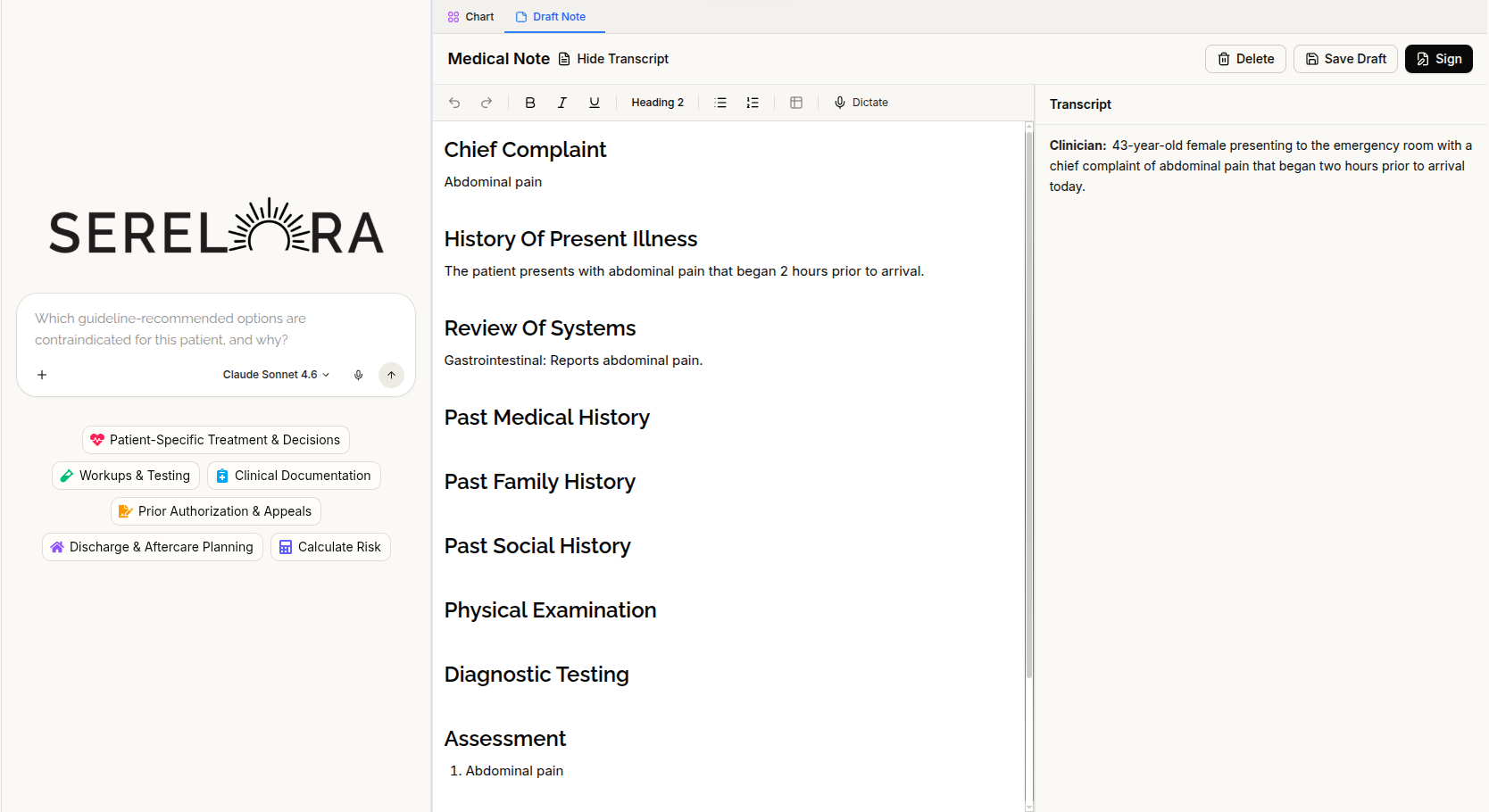The image size is (1489, 812).
Task: Open the Claude Sonnet 4.6 model selector
Action: pyautogui.click(x=276, y=375)
